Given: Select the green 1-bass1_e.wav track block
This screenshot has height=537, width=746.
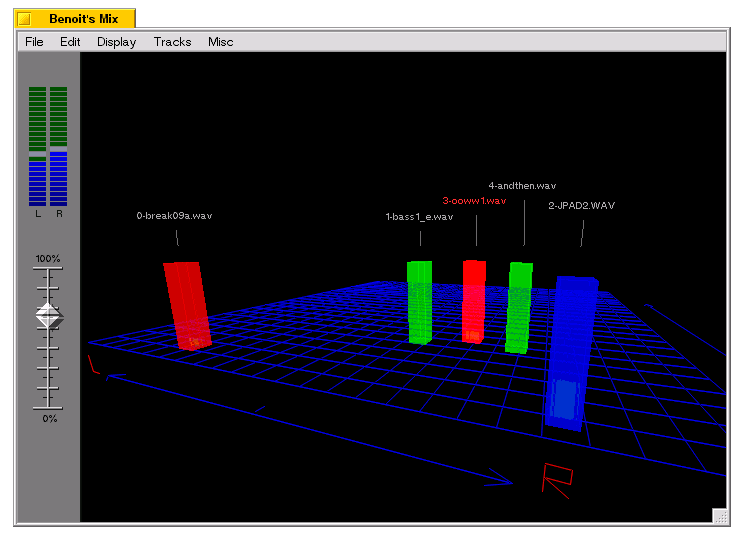Looking at the screenshot, I should click(x=420, y=302).
